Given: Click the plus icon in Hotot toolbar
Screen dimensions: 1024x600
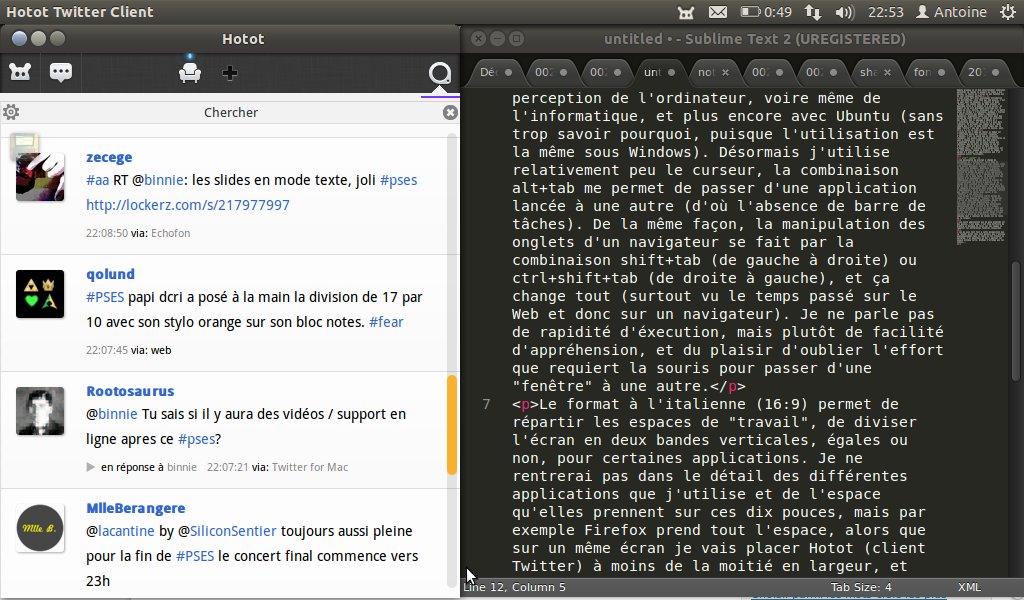Looking at the screenshot, I should coord(229,72).
